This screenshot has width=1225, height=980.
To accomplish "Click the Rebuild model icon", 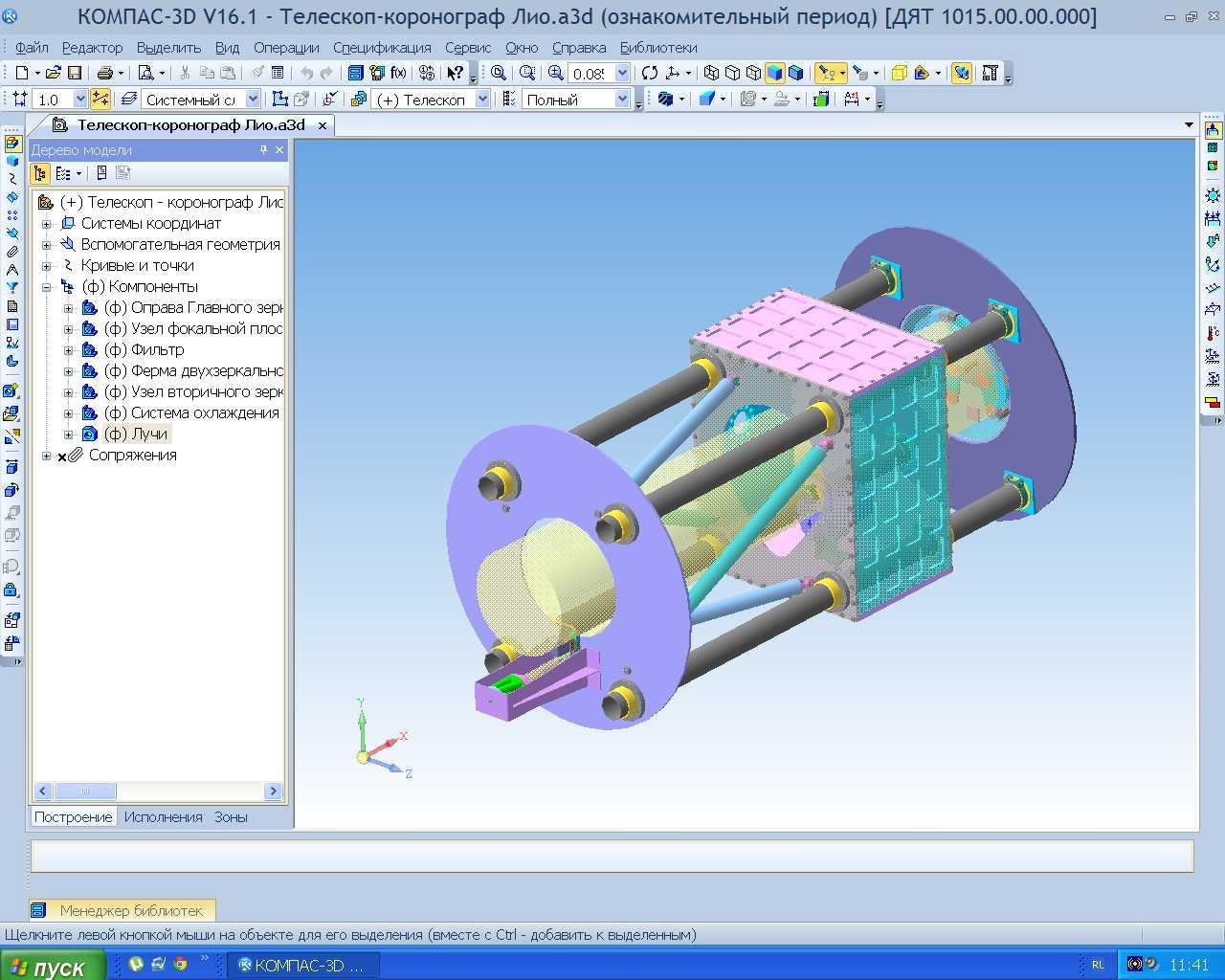I will click(x=650, y=73).
